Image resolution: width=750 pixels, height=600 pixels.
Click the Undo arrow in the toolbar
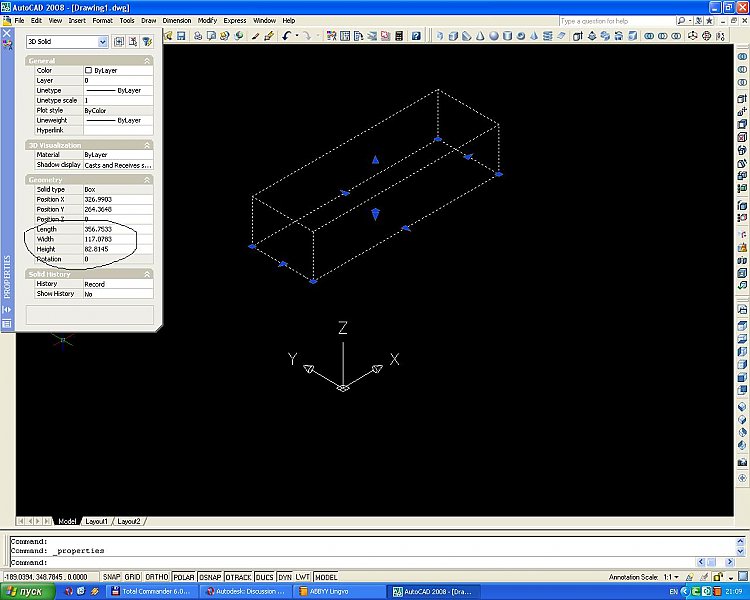coord(286,36)
